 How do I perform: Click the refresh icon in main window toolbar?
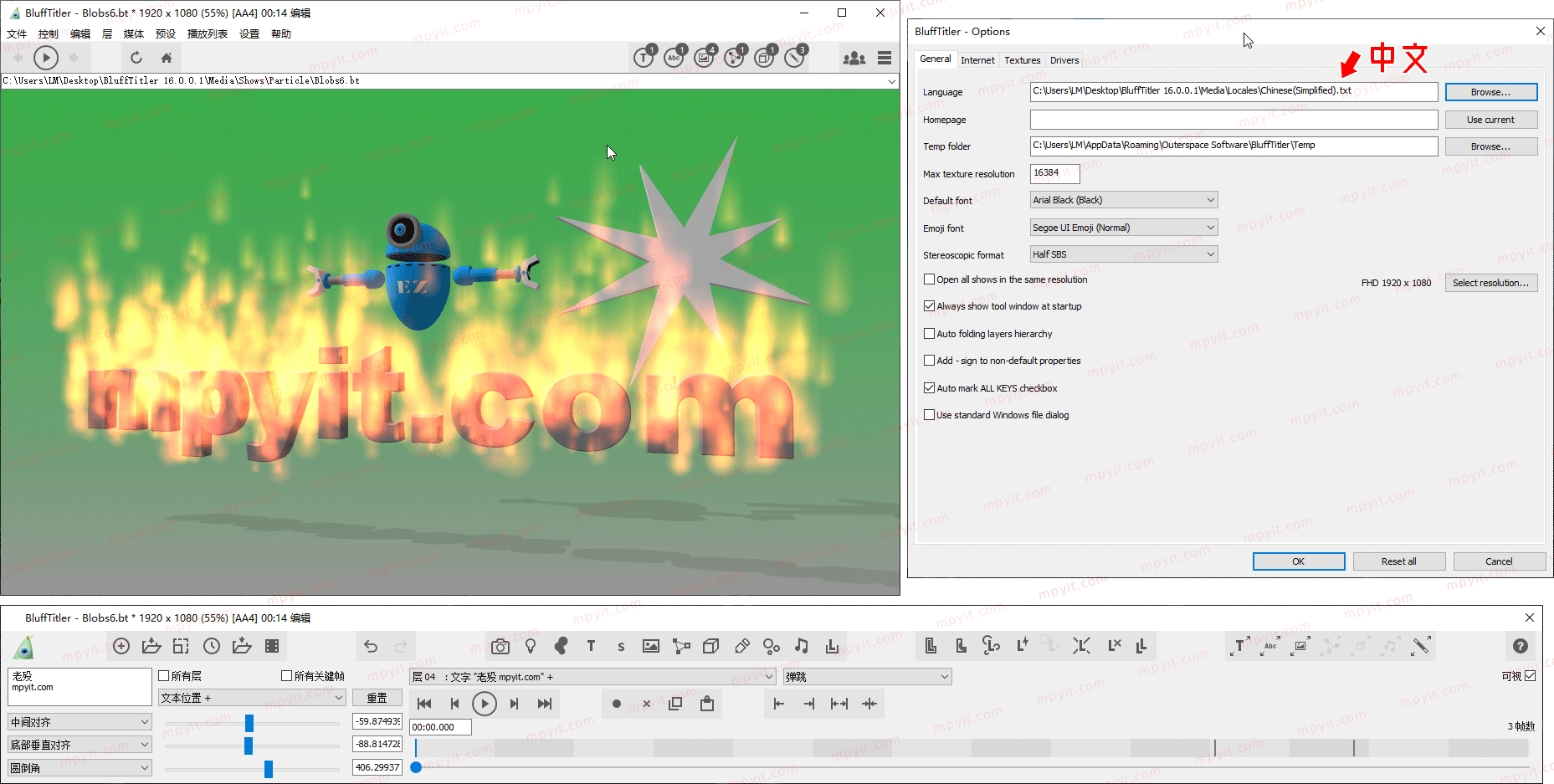click(136, 58)
